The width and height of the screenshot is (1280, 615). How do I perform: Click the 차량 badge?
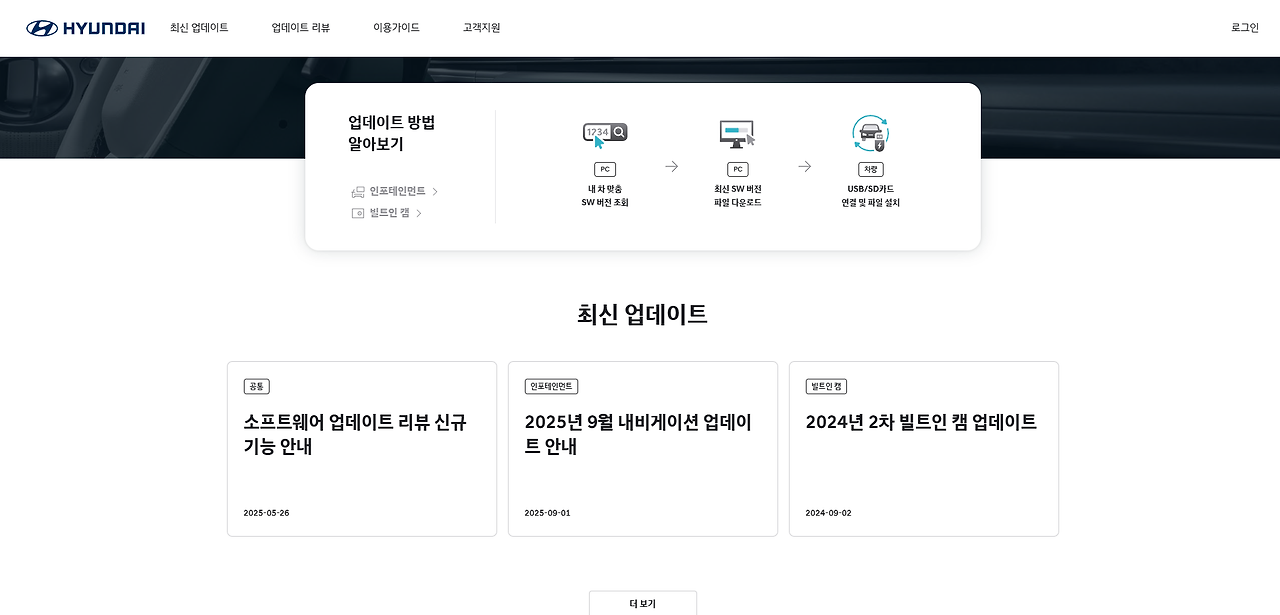[870, 169]
